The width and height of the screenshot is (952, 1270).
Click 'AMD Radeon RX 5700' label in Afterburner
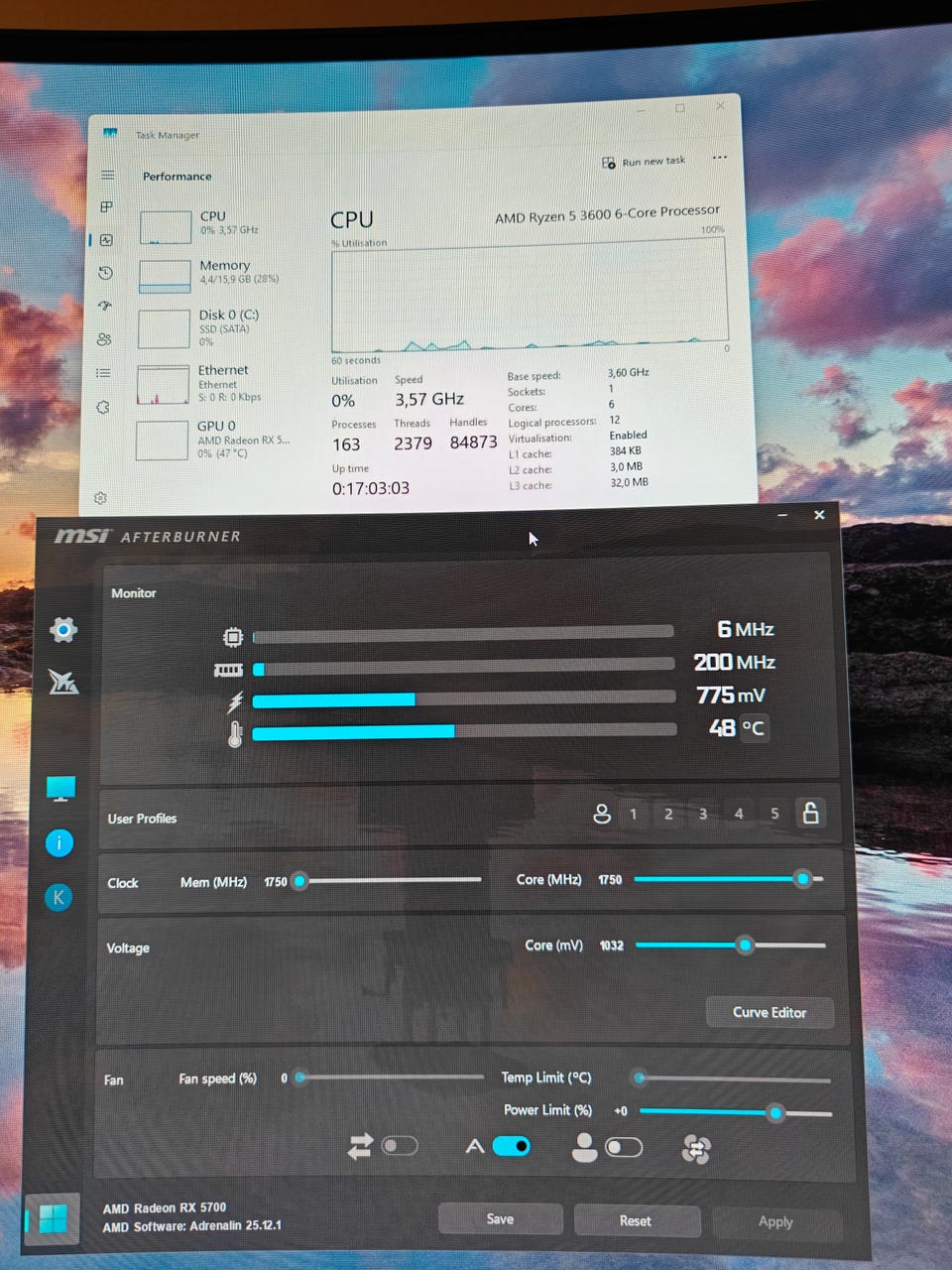(x=165, y=1207)
